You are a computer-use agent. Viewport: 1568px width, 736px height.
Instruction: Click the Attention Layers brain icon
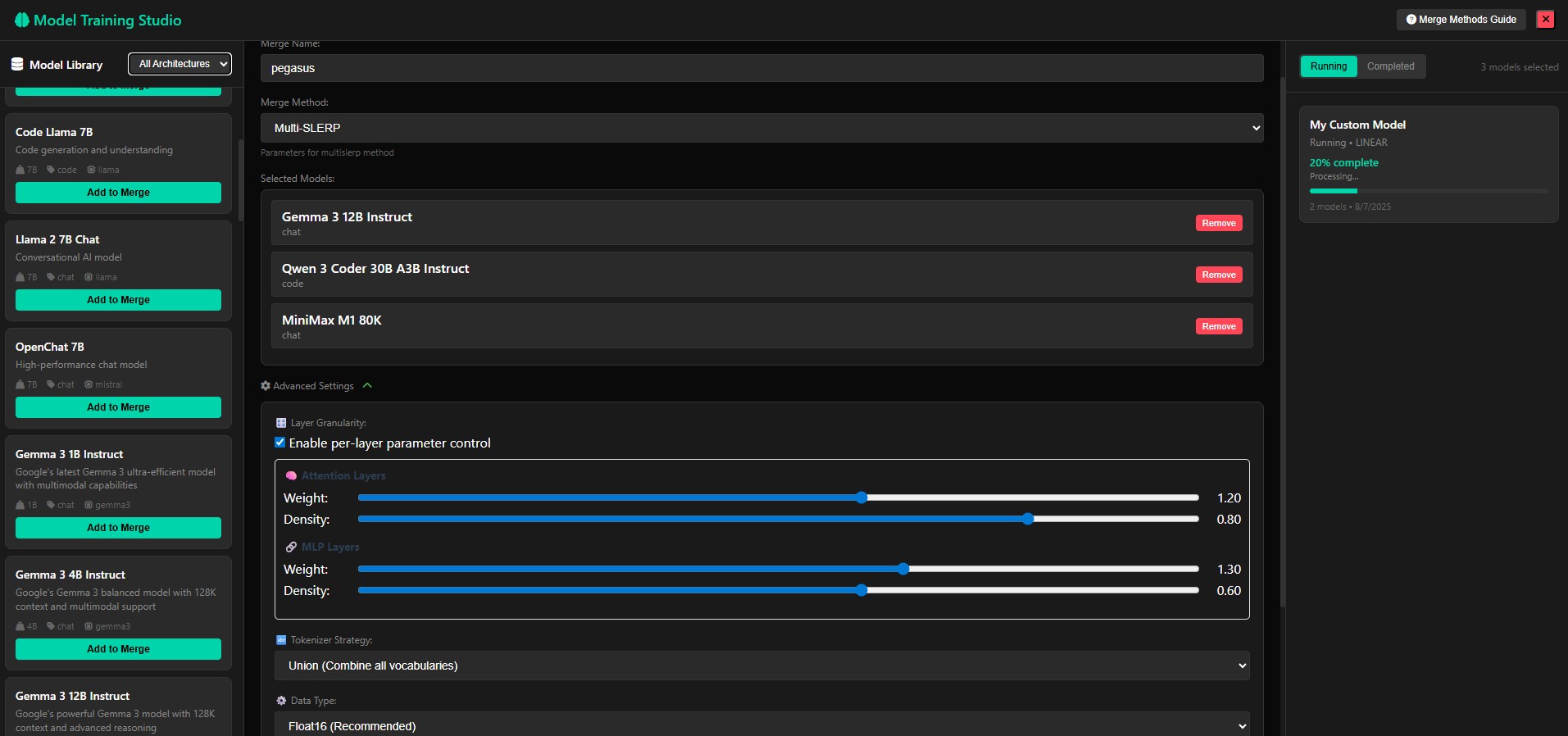click(291, 476)
